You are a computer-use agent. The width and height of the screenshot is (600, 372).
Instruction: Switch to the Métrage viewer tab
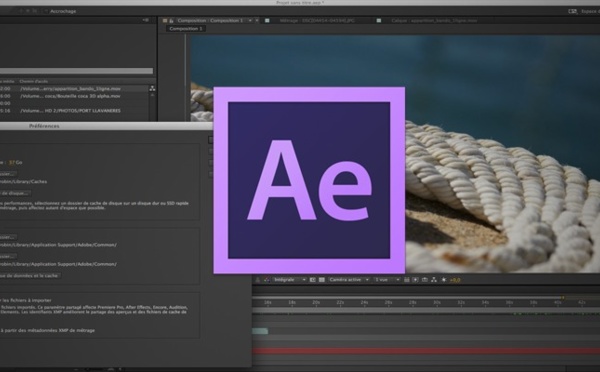(x=317, y=21)
